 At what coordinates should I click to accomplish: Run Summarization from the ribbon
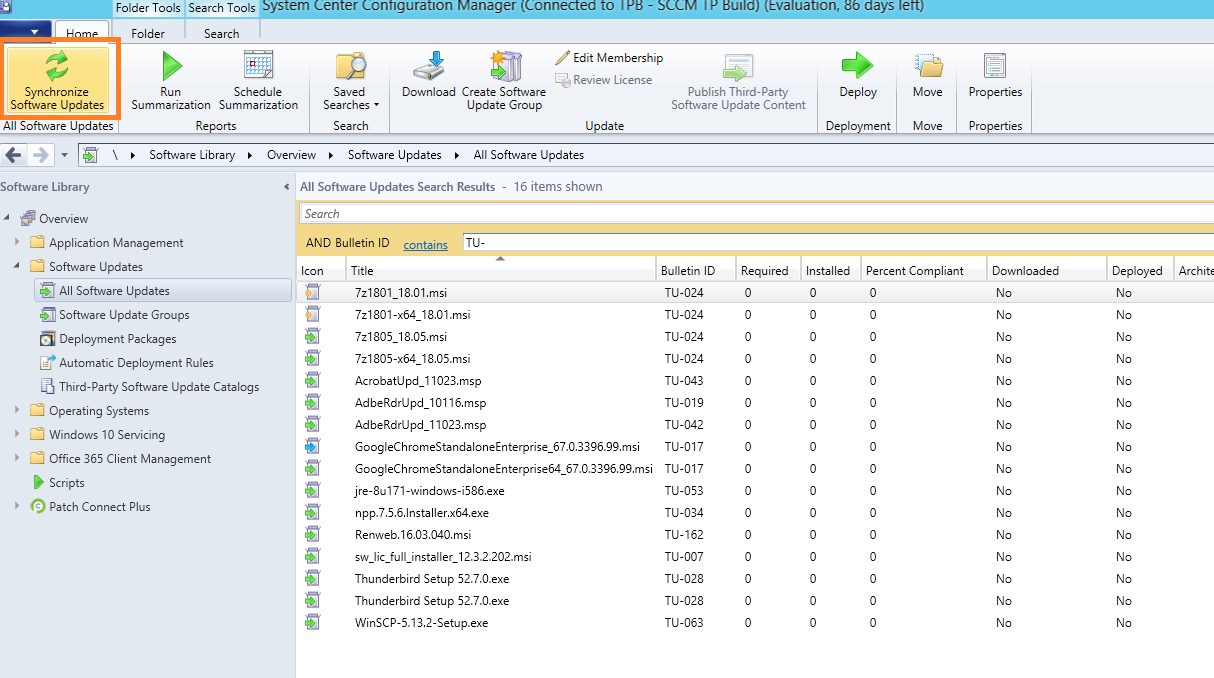tap(171, 67)
